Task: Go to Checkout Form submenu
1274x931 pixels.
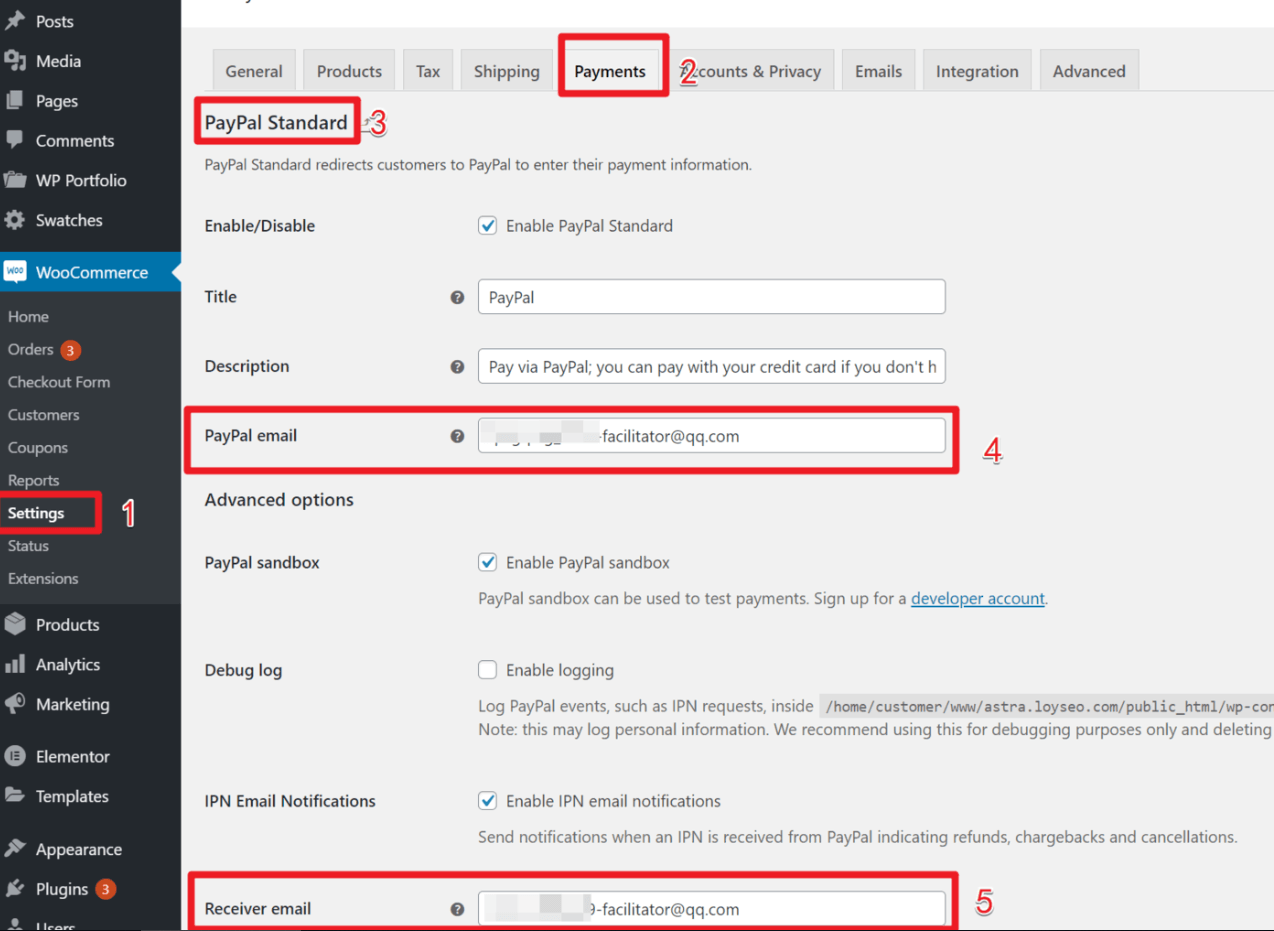Action: [59, 382]
